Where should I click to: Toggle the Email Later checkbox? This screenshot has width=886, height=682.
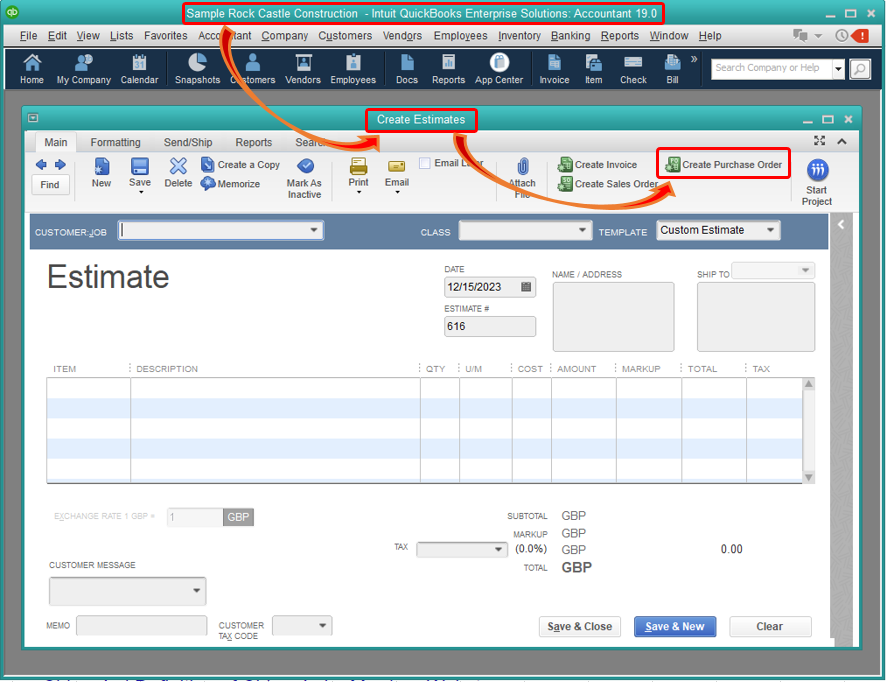pos(425,163)
